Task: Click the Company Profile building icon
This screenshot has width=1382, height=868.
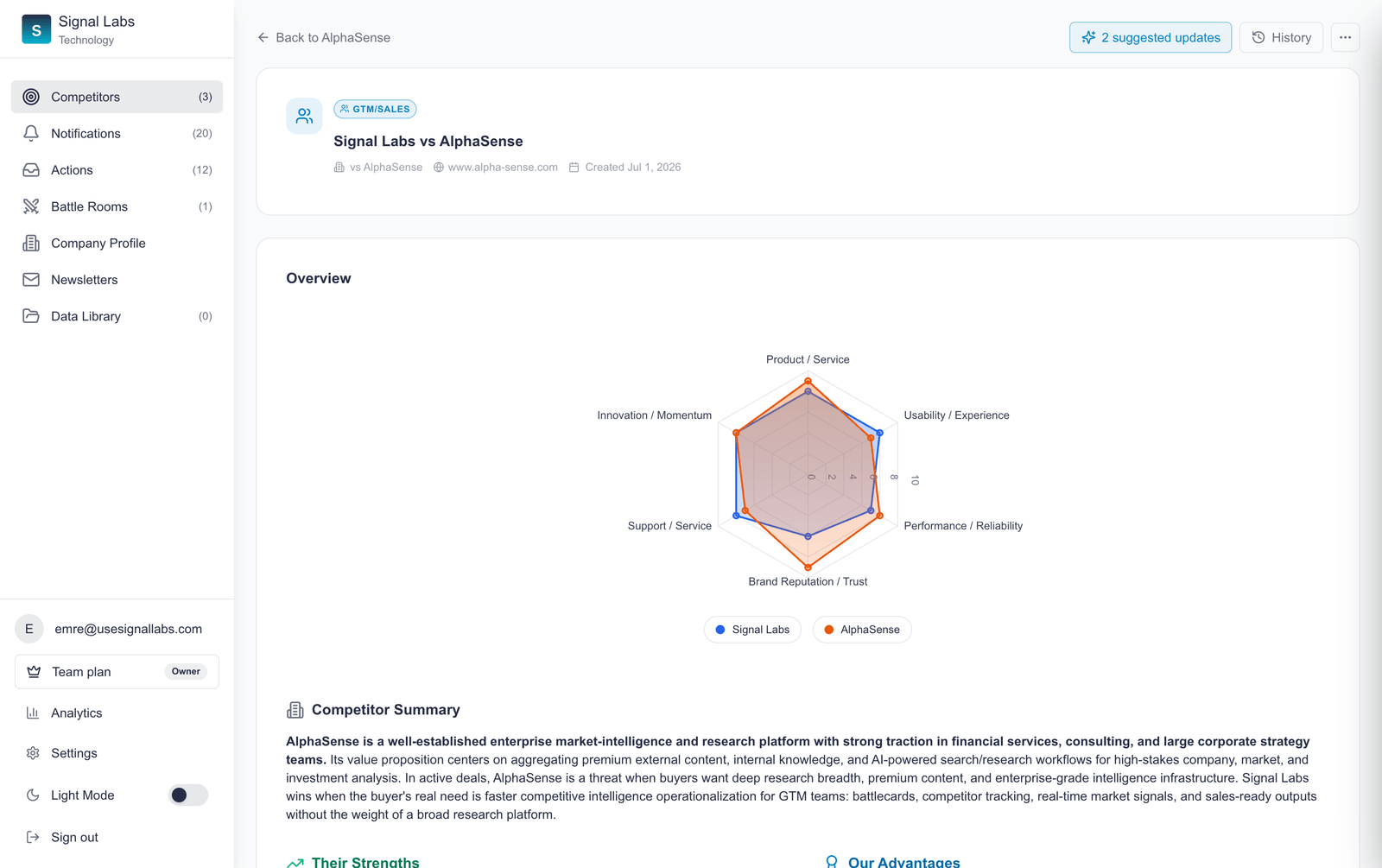Action: click(x=31, y=243)
